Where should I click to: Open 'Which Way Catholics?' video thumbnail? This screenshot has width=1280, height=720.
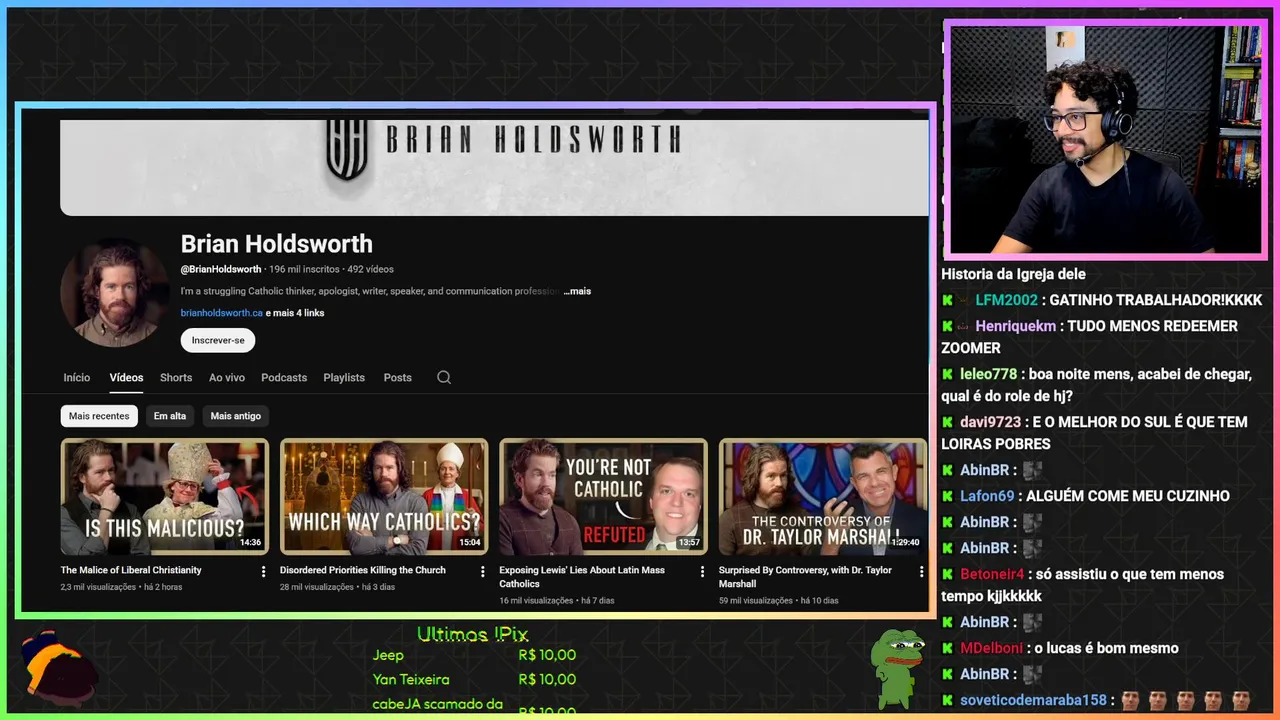pos(384,496)
